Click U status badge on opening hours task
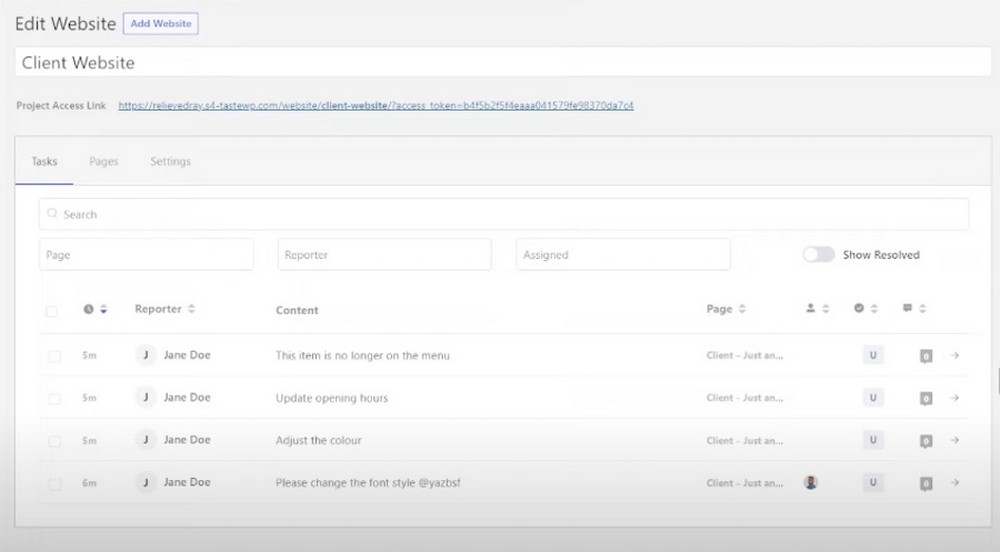 (x=873, y=398)
